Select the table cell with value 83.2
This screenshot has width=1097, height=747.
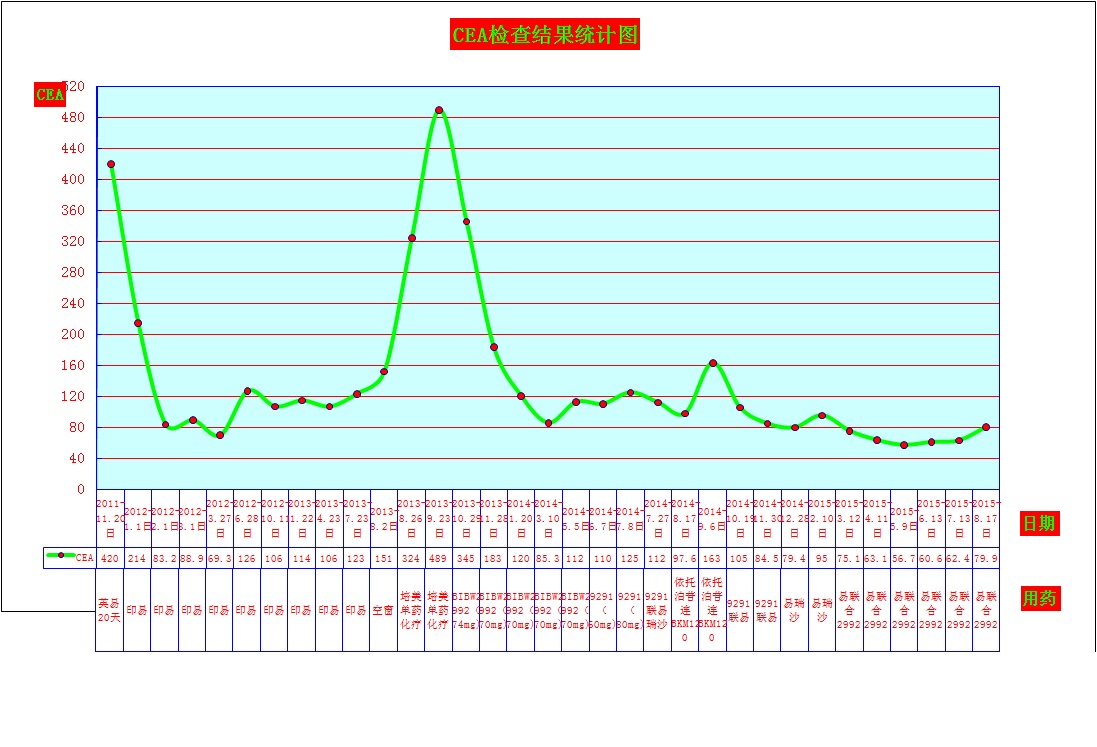[164, 558]
